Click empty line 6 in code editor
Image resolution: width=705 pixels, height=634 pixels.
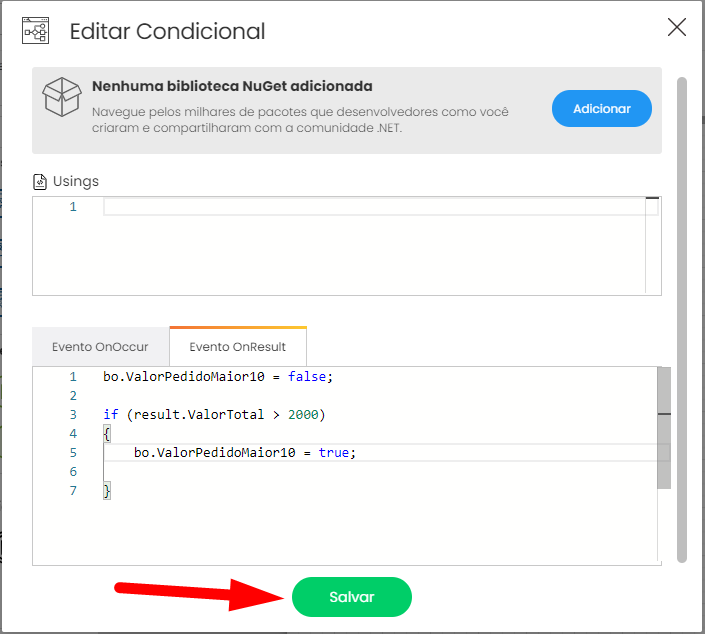click(x=380, y=471)
